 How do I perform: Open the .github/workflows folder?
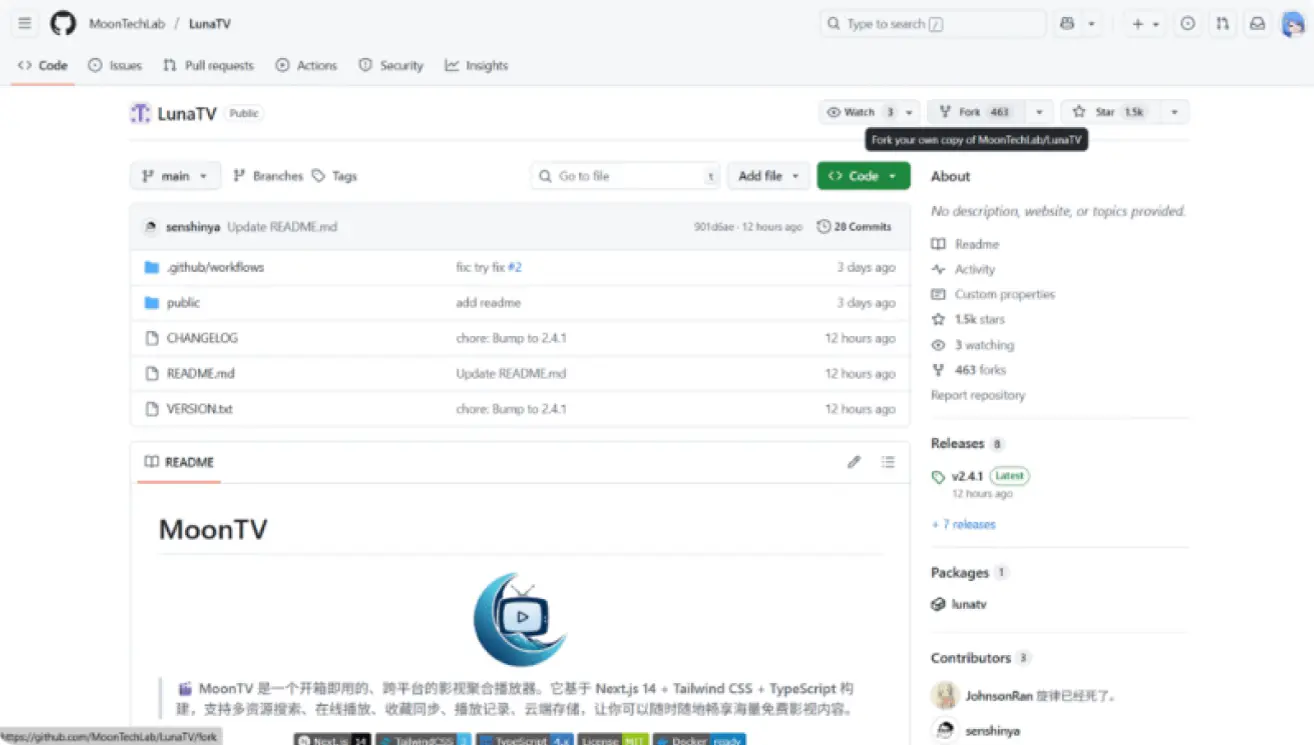215,268
